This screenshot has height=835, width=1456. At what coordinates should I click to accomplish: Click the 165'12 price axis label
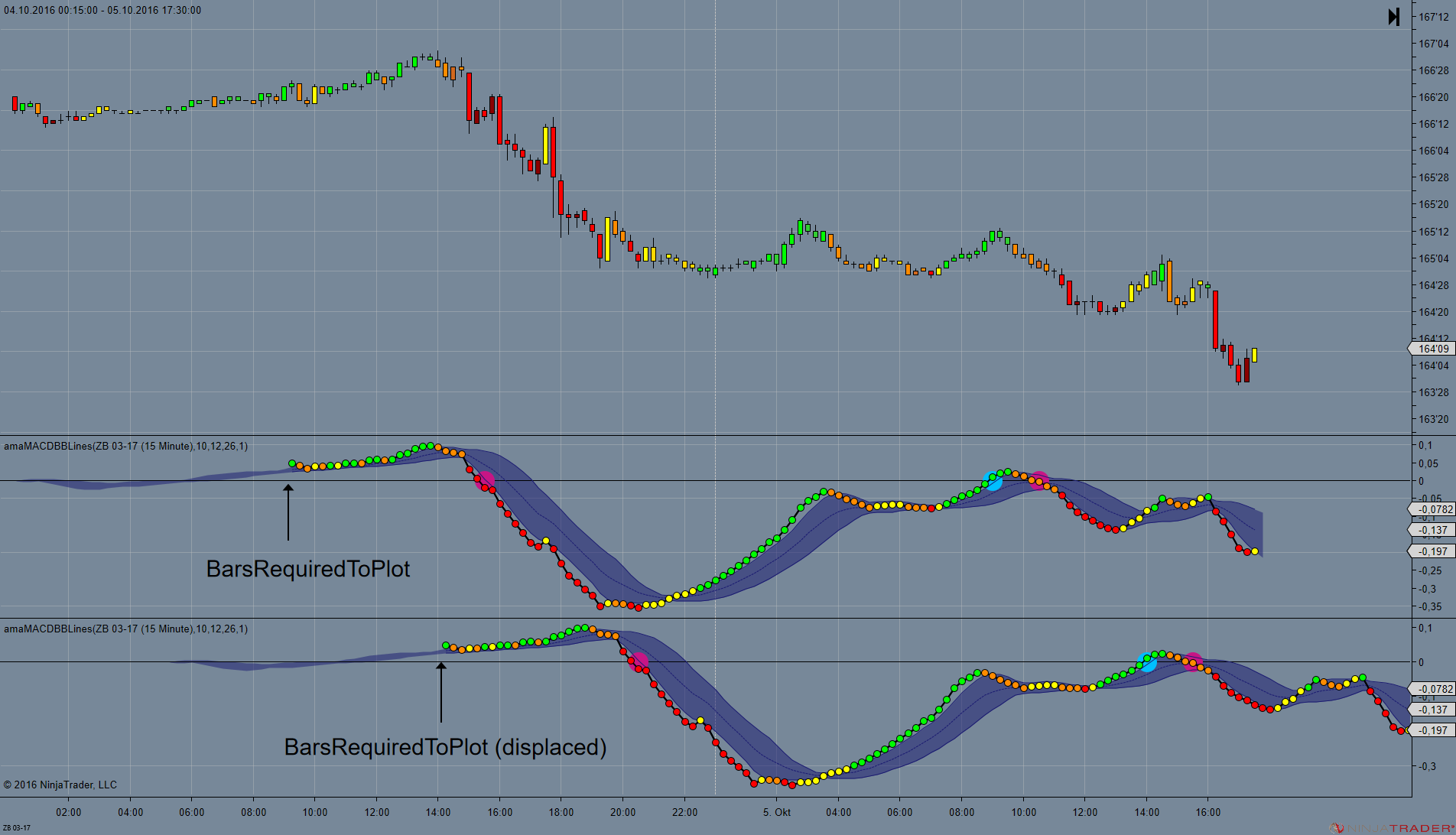(1434, 232)
